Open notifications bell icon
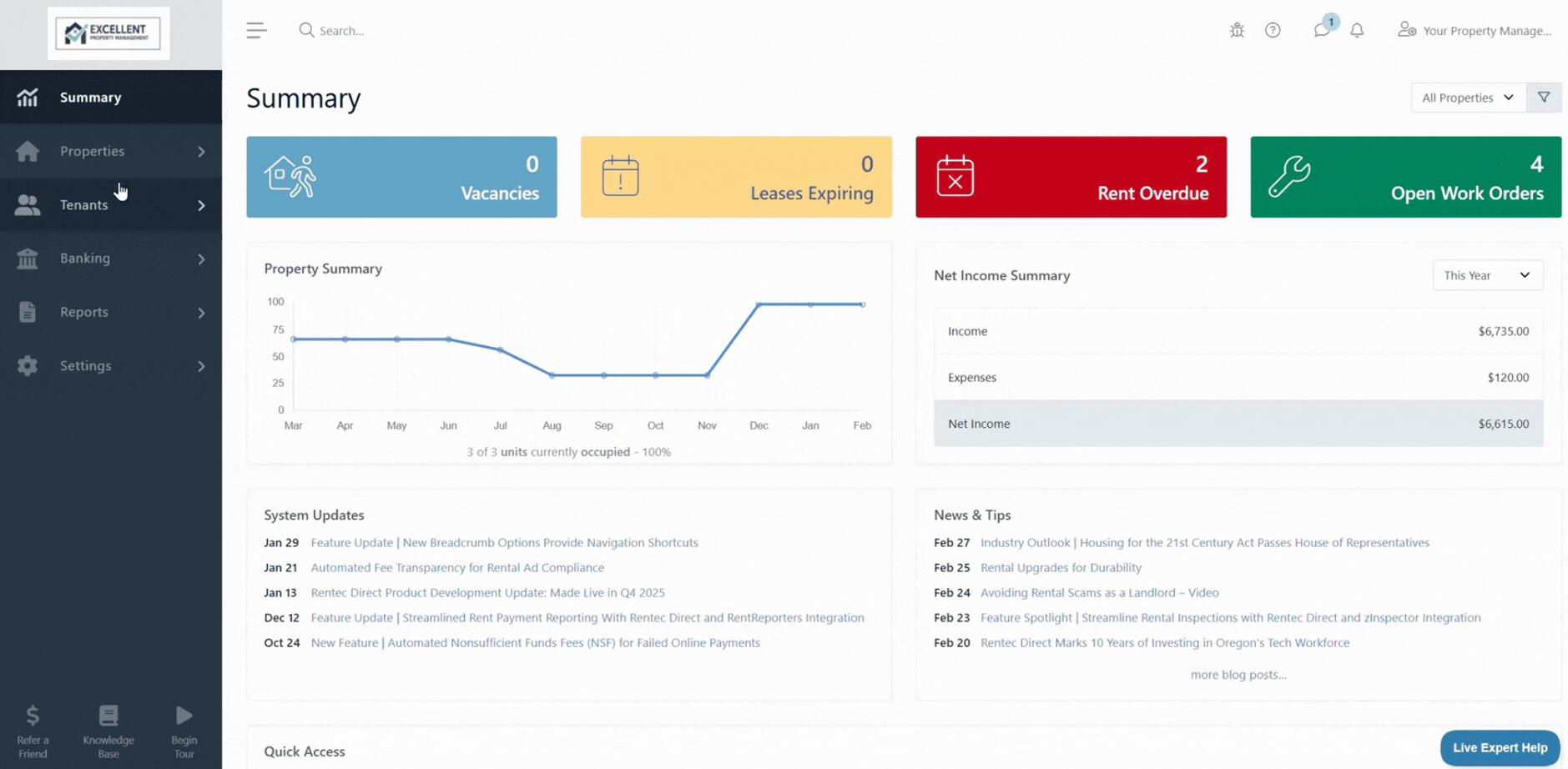1568x769 pixels. pos(1357,30)
